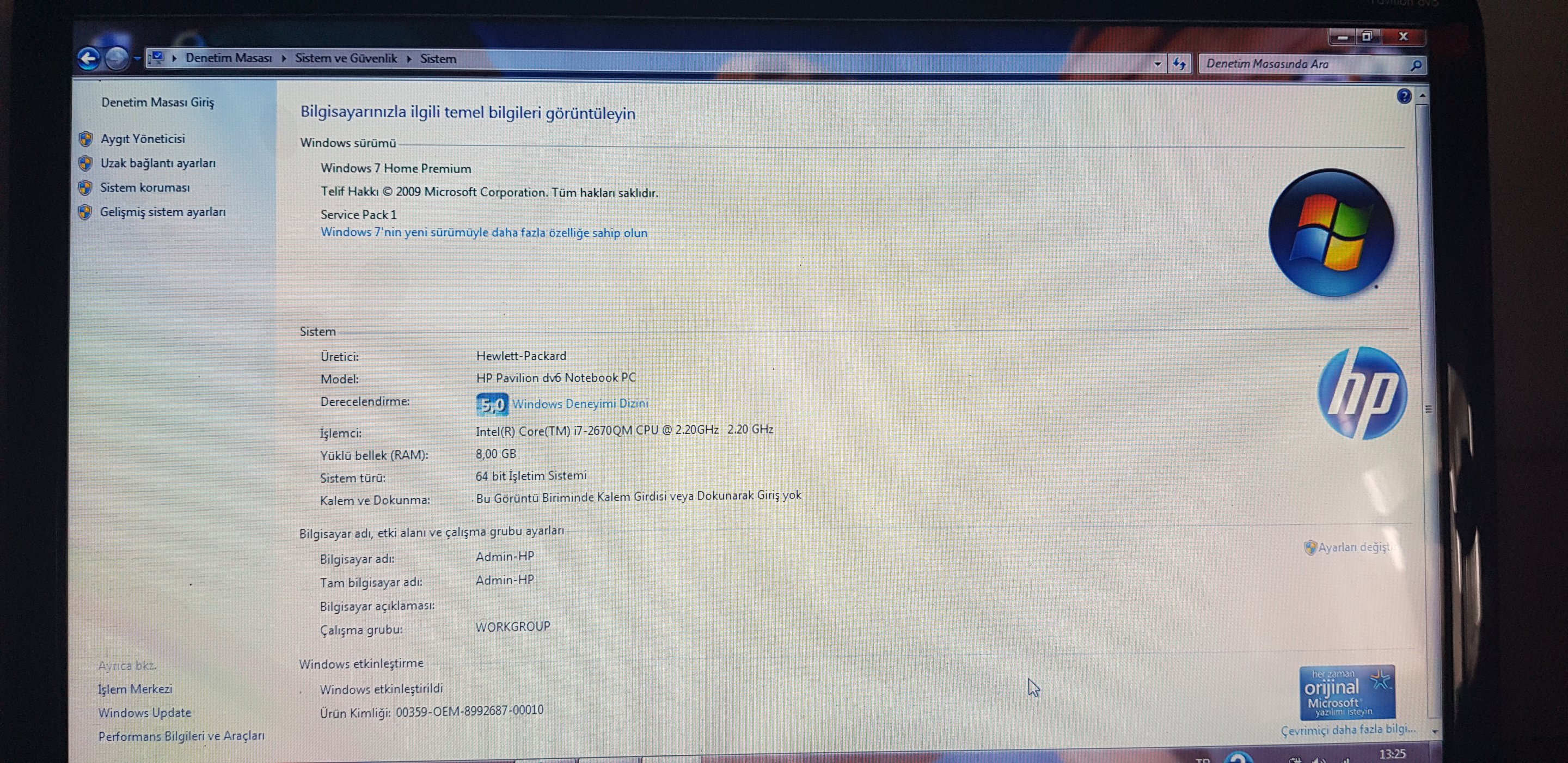Click the shield icon beside Aygıt Yöneticisi
The width and height of the screenshot is (1568, 763).
pos(86,139)
